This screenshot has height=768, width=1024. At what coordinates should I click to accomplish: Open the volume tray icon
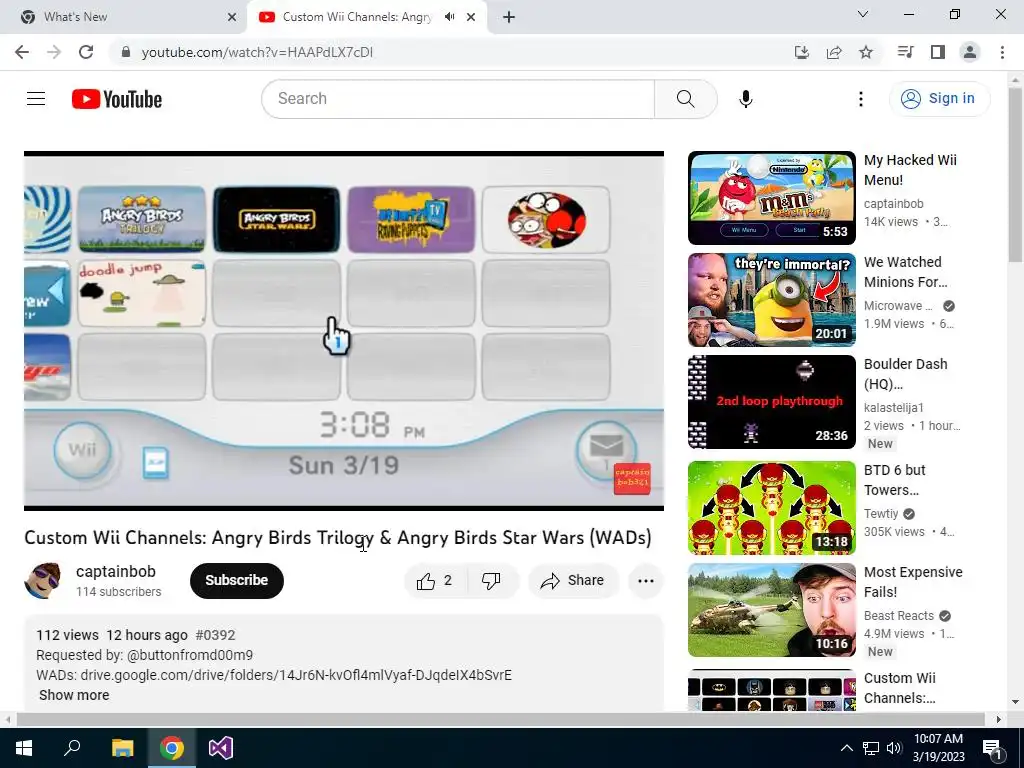click(894, 748)
